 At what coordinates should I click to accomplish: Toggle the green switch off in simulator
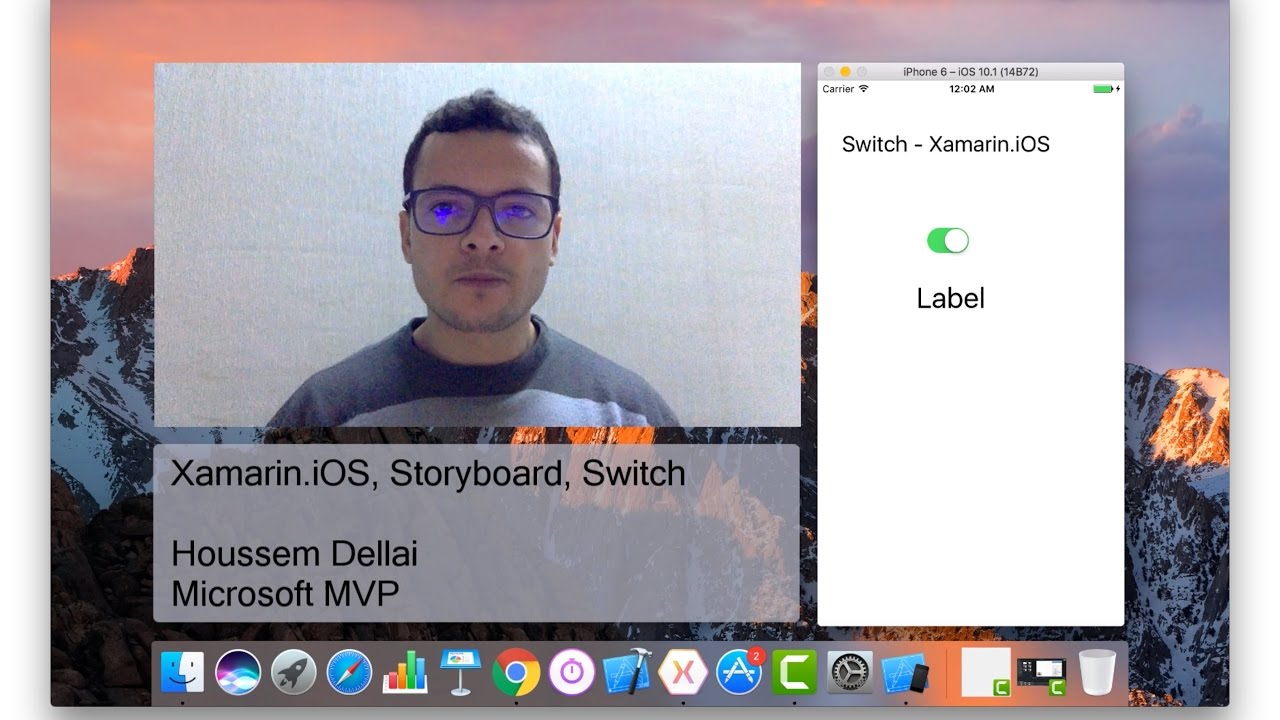(948, 240)
